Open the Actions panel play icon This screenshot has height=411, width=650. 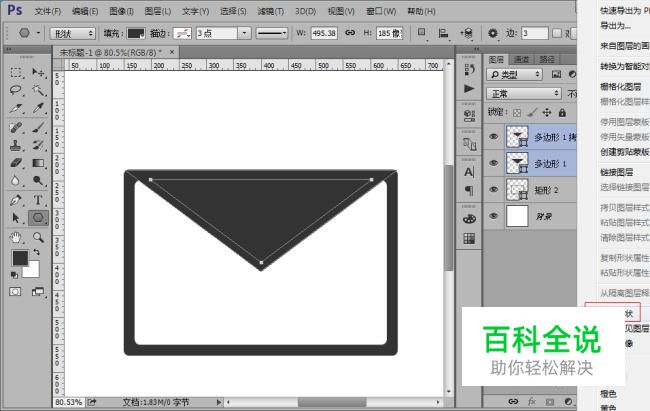click(469, 89)
